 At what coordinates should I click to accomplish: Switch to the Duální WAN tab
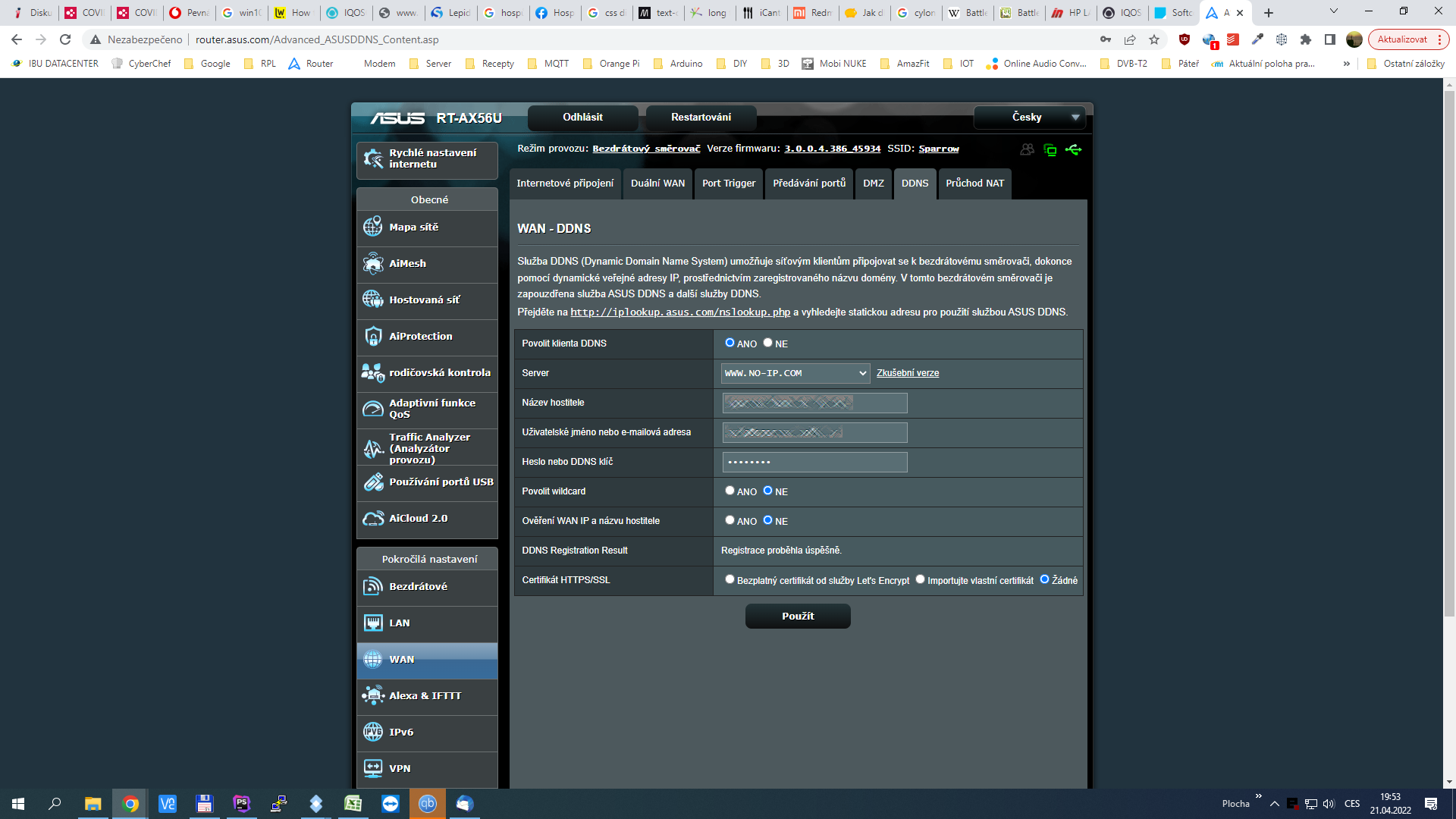click(657, 184)
